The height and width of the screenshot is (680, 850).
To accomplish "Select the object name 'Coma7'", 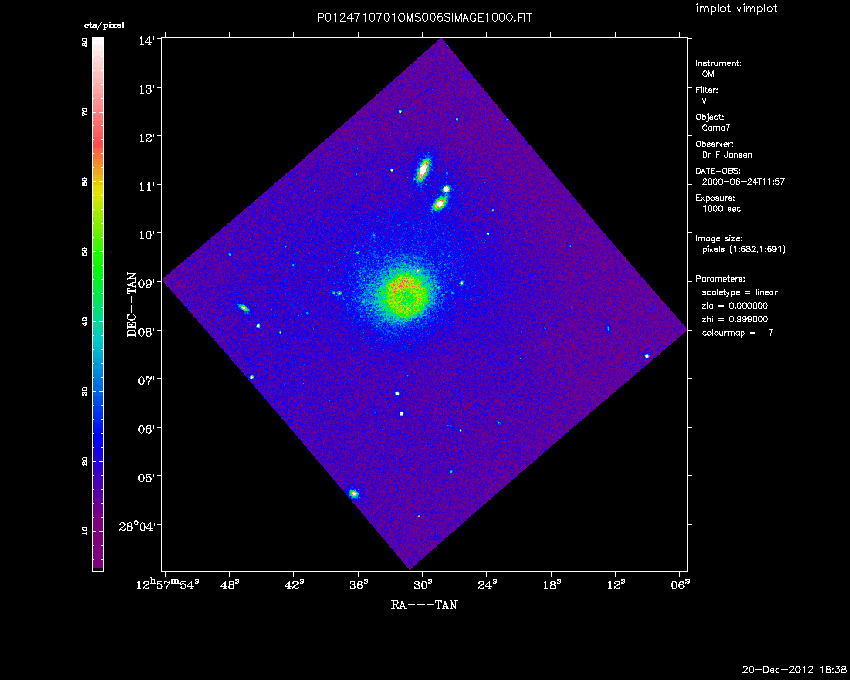I will [x=716, y=128].
